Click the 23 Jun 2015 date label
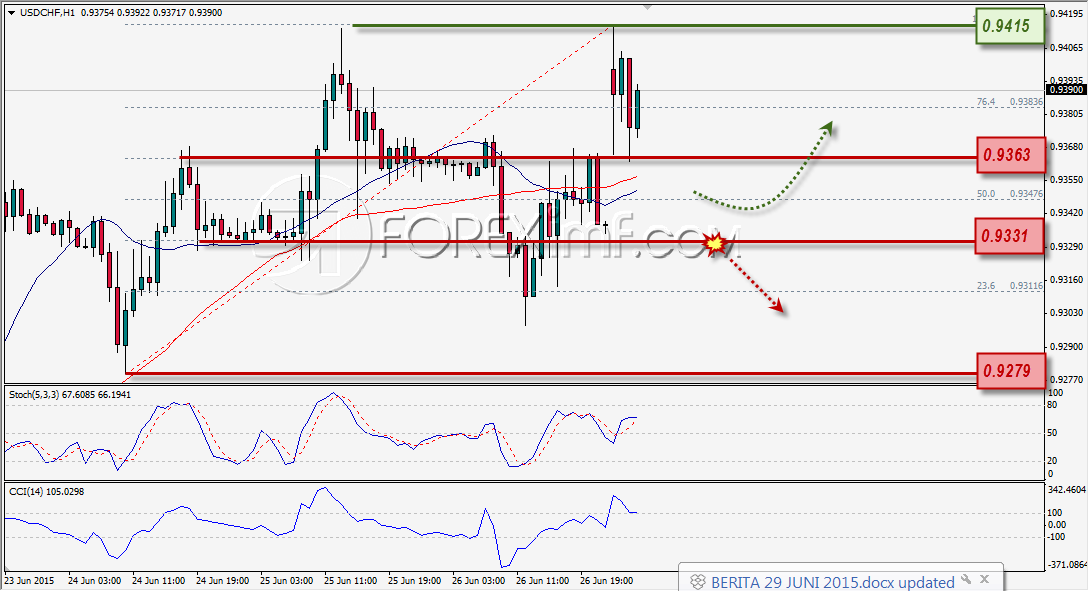1089x591 pixels. pyautogui.click(x=29, y=581)
